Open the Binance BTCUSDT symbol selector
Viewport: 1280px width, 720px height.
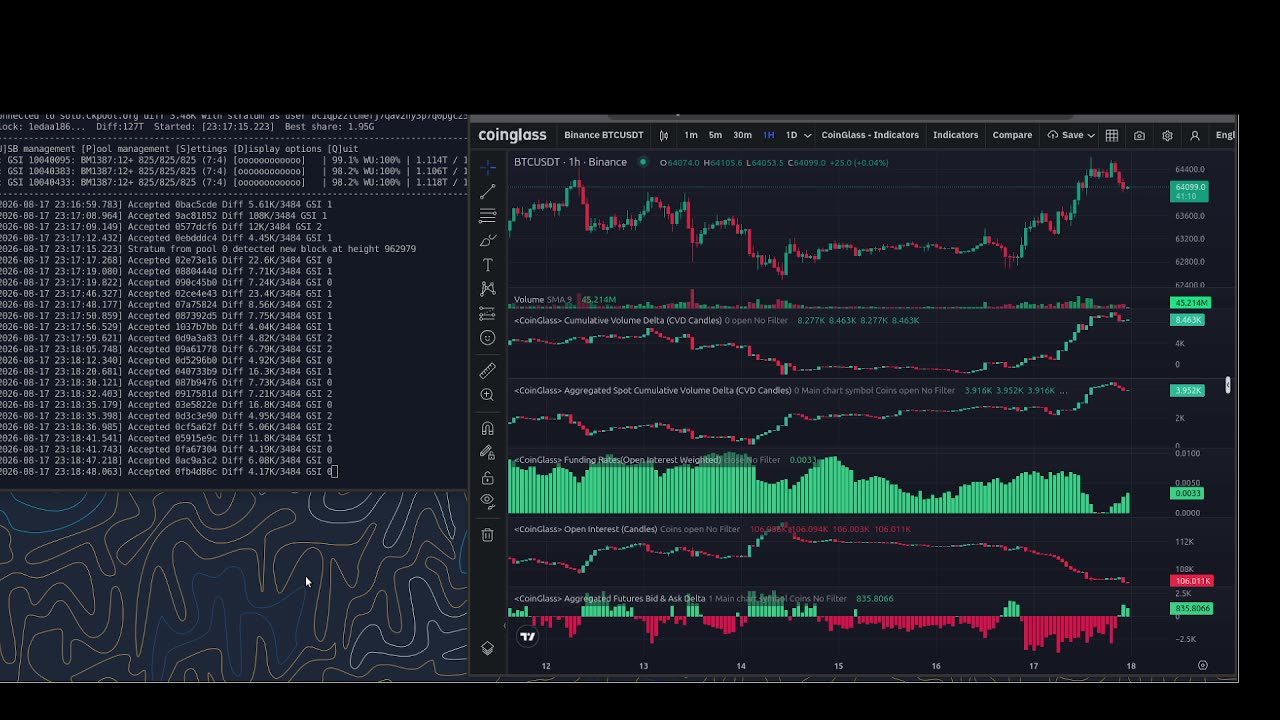(604, 135)
